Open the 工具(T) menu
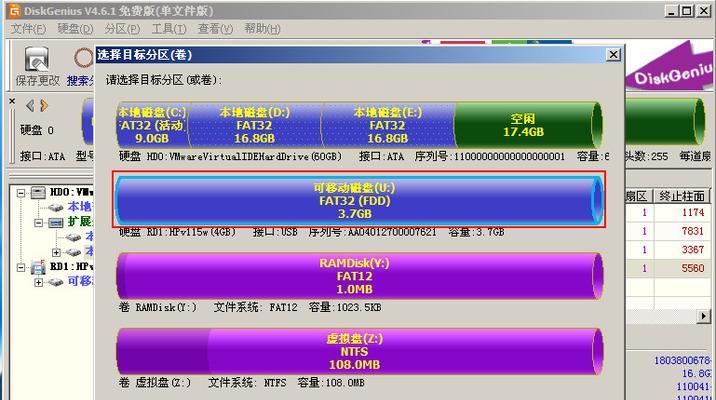716x400 pixels. [x=169, y=29]
